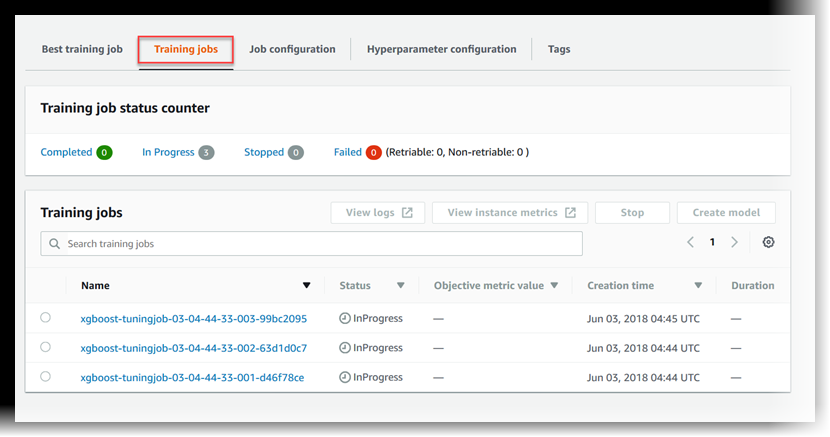Go to next page arrow

pyautogui.click(x=735, y=243)
